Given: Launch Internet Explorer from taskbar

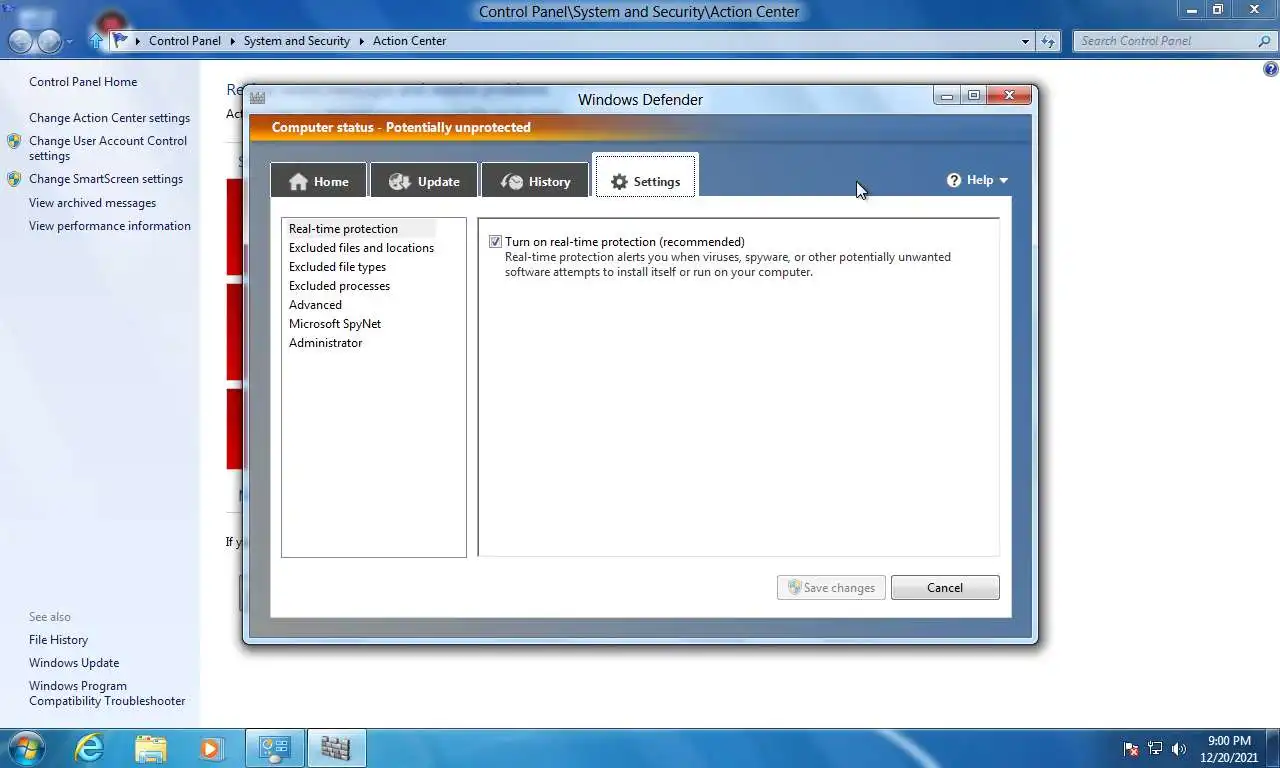Looking at the screenshot, I should coord(89,748).
